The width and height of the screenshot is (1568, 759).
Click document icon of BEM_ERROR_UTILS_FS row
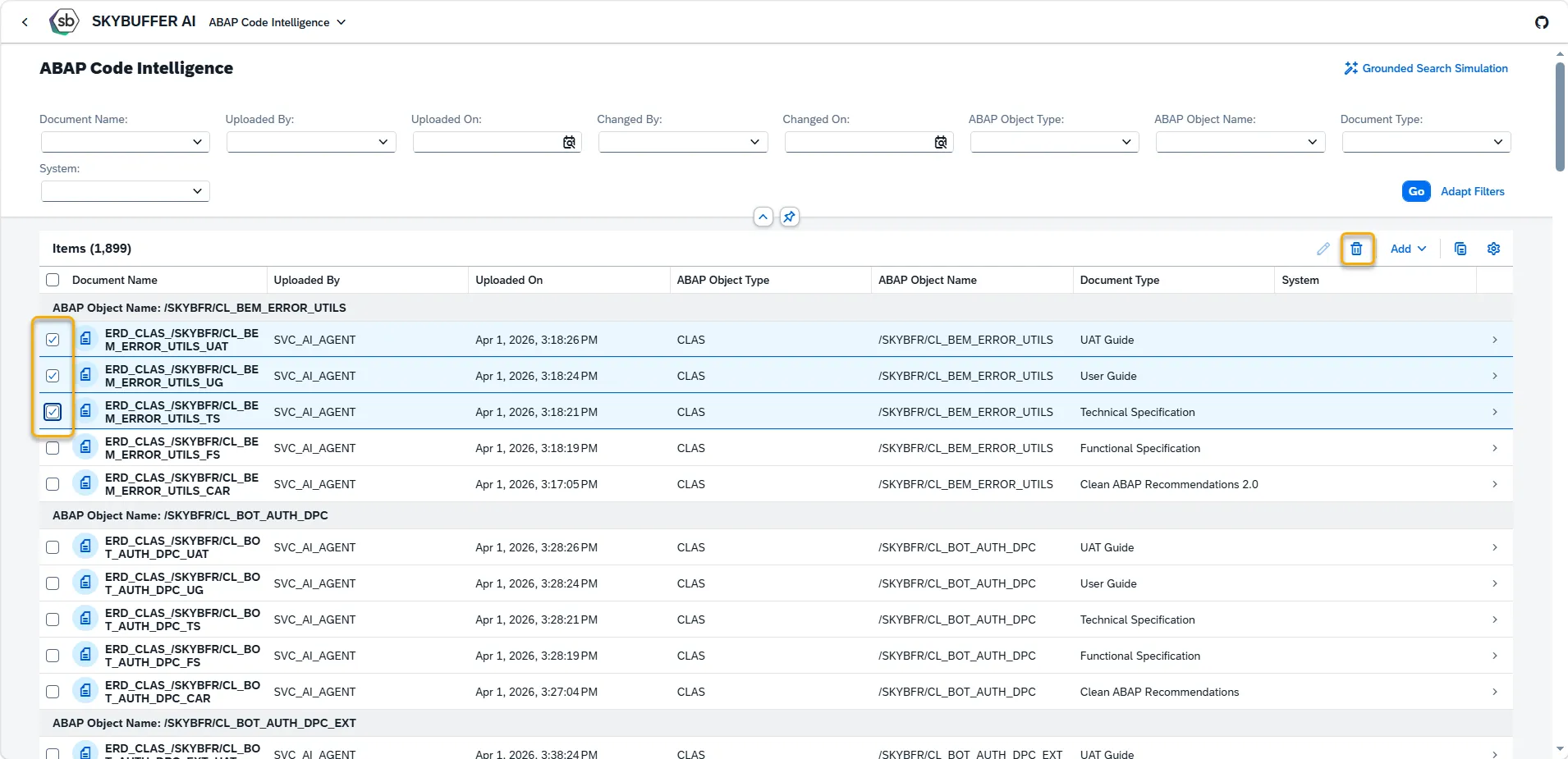click(x=85, y=447)
